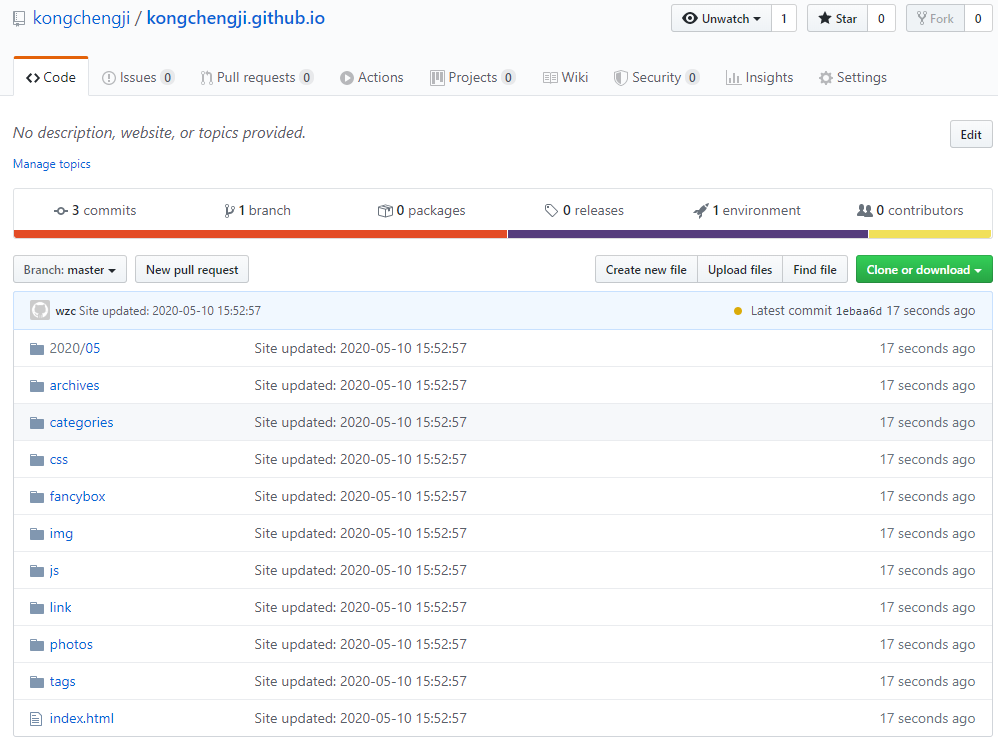Click the Wiki book icon
Screen dimensions: 998x746
pyautogui.click(x=551, y=78)
